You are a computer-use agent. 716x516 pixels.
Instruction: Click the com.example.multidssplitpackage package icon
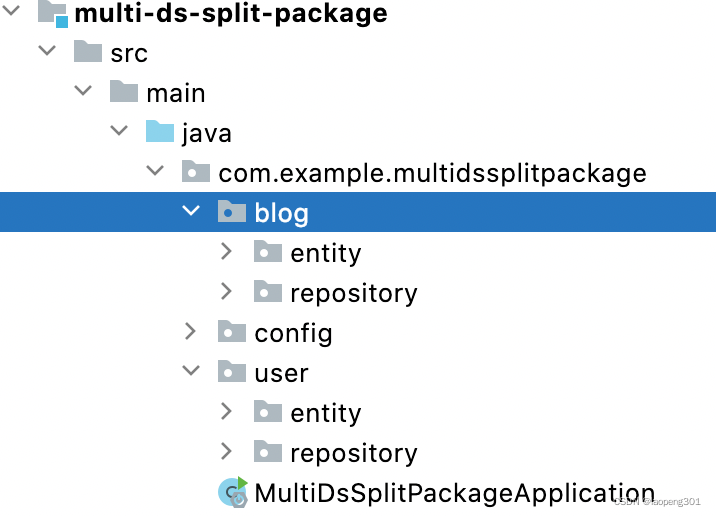tap(196, 172)
